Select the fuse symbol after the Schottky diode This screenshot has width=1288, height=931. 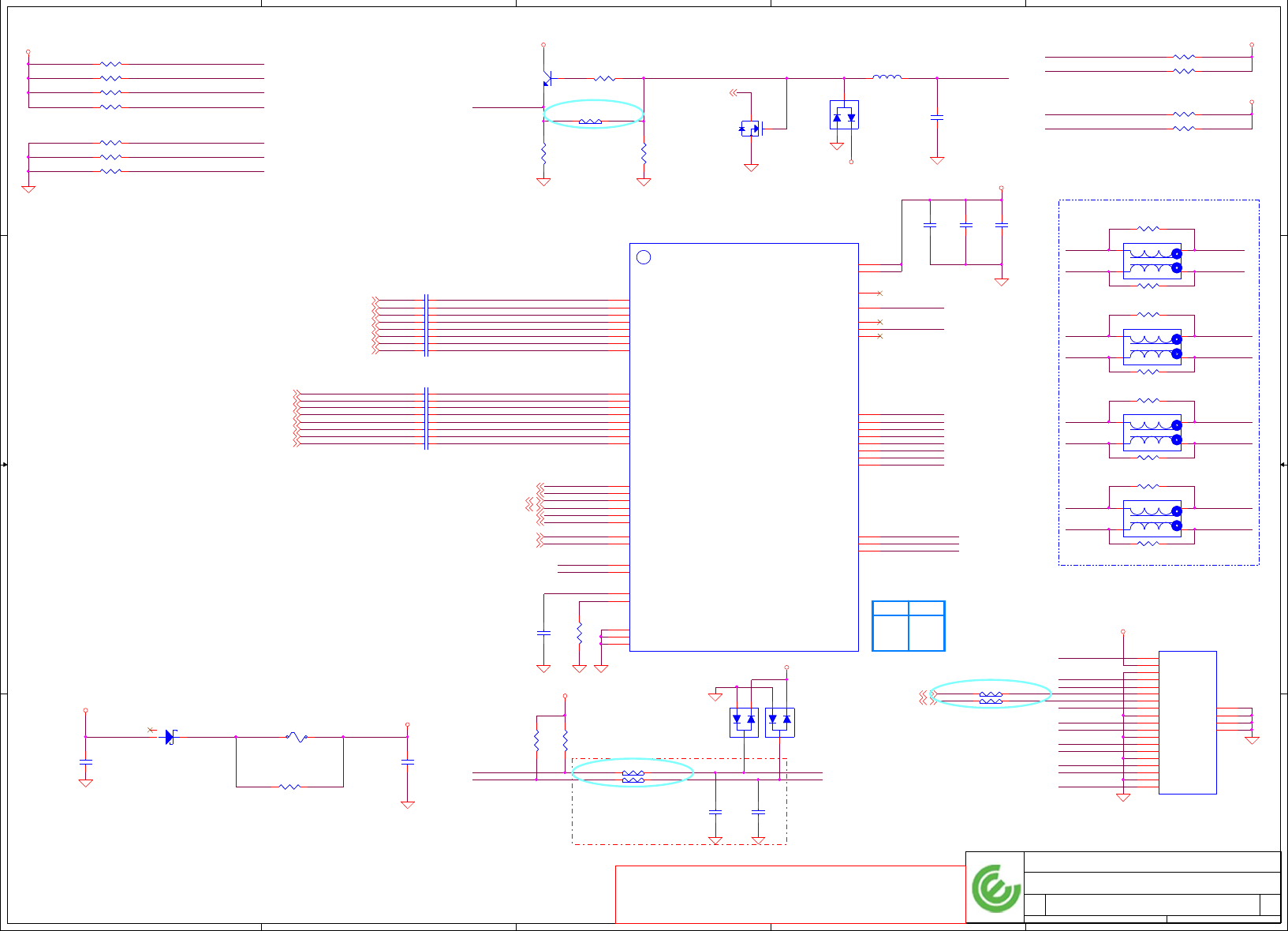[x=297, y=737]
